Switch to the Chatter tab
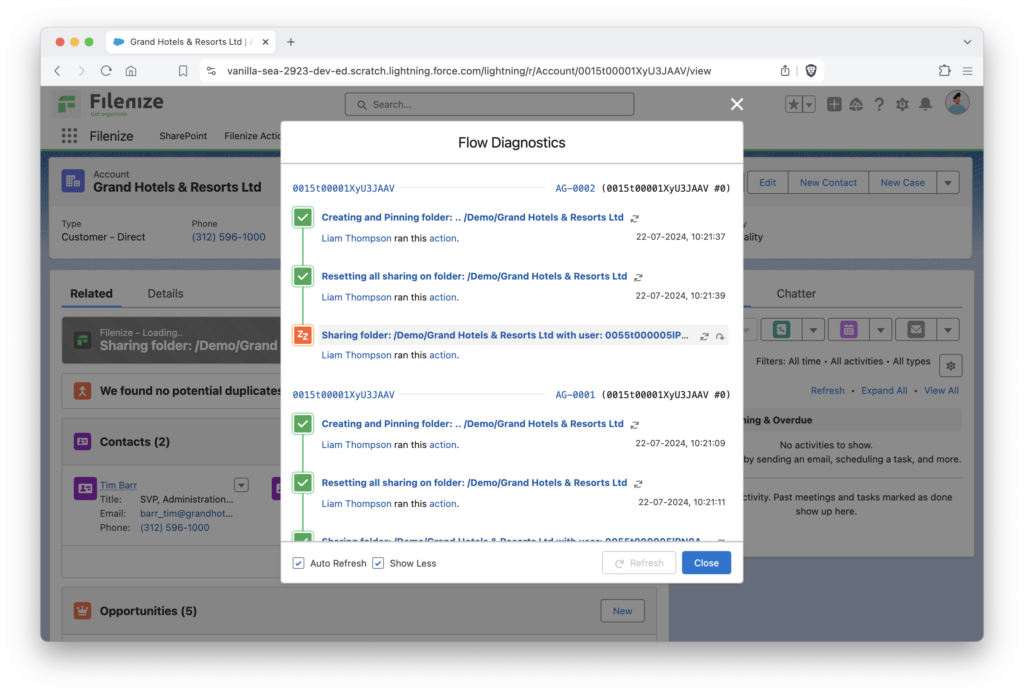 [795, 294]
